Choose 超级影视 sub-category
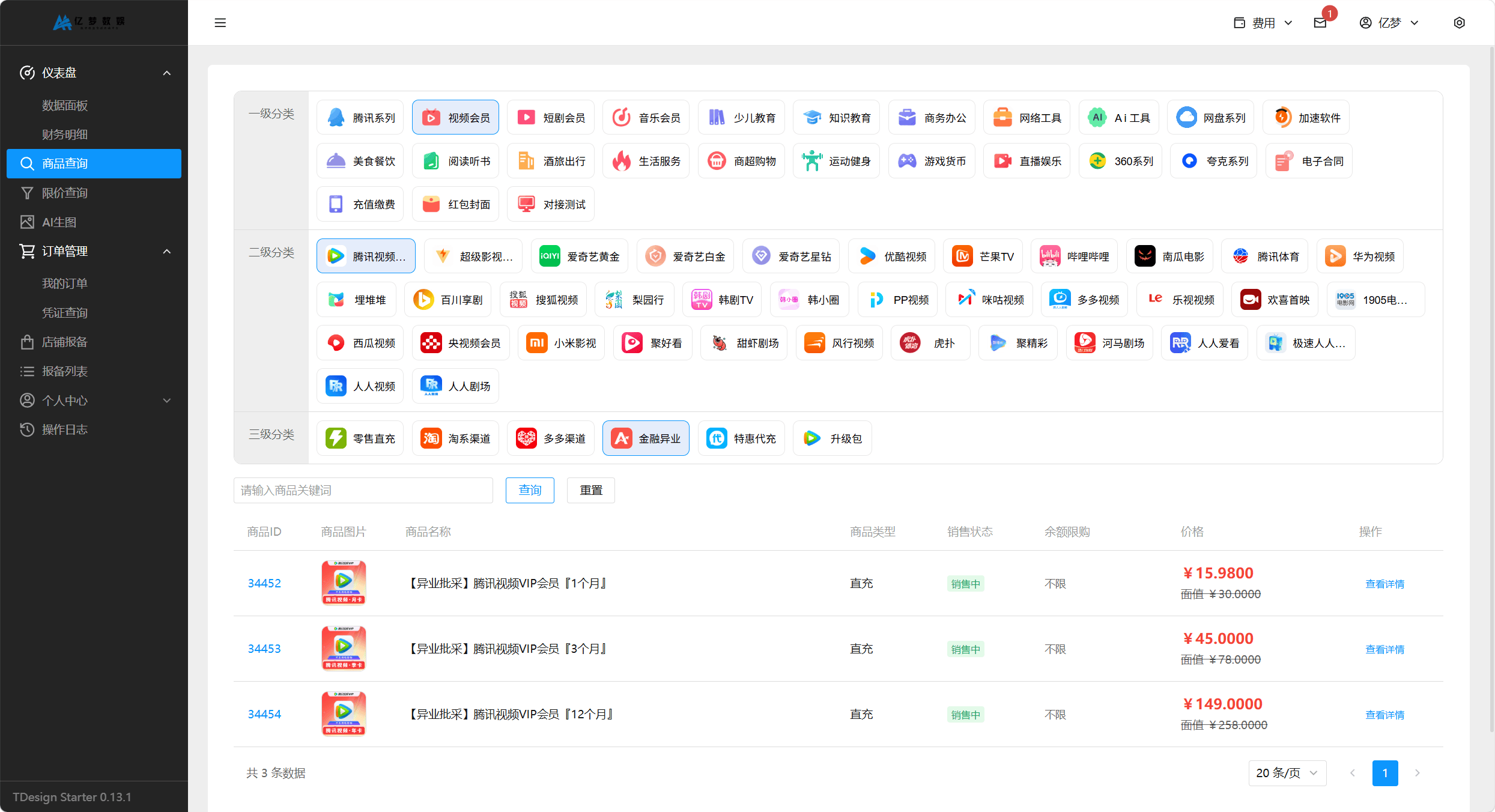 coord(473,256)
